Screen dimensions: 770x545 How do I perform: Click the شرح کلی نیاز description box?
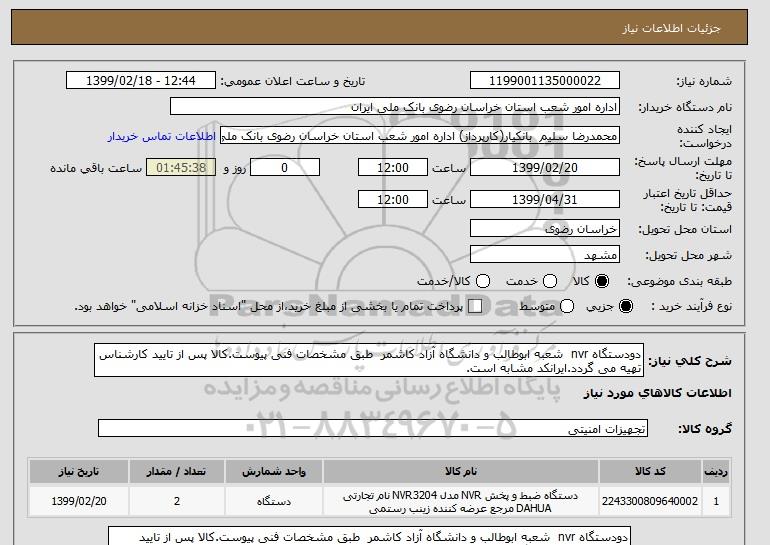coord(369,360)
